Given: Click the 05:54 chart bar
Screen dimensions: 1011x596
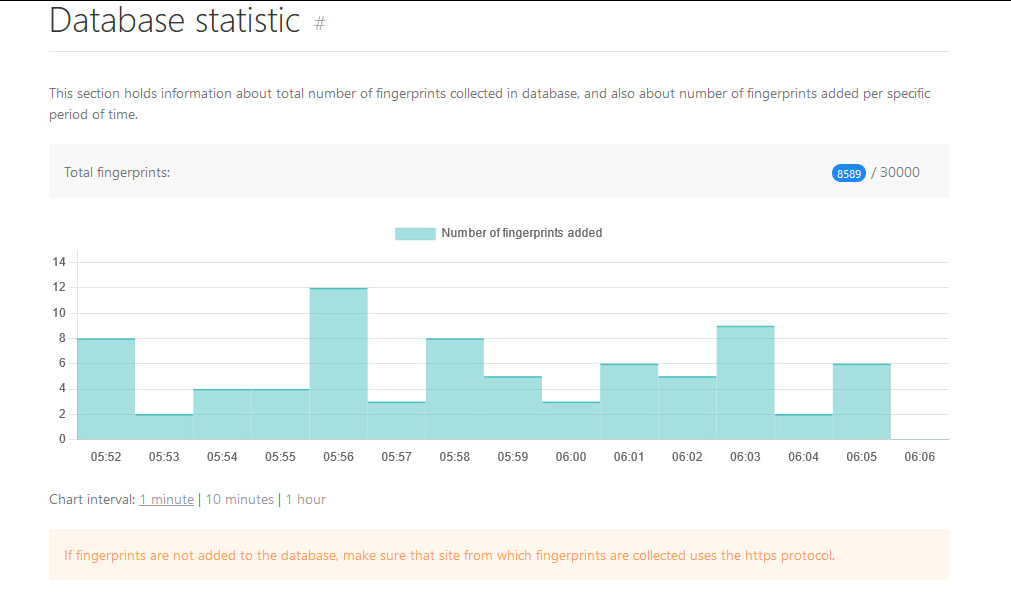Looking at the screenshot, I should (x=222, y=414).
